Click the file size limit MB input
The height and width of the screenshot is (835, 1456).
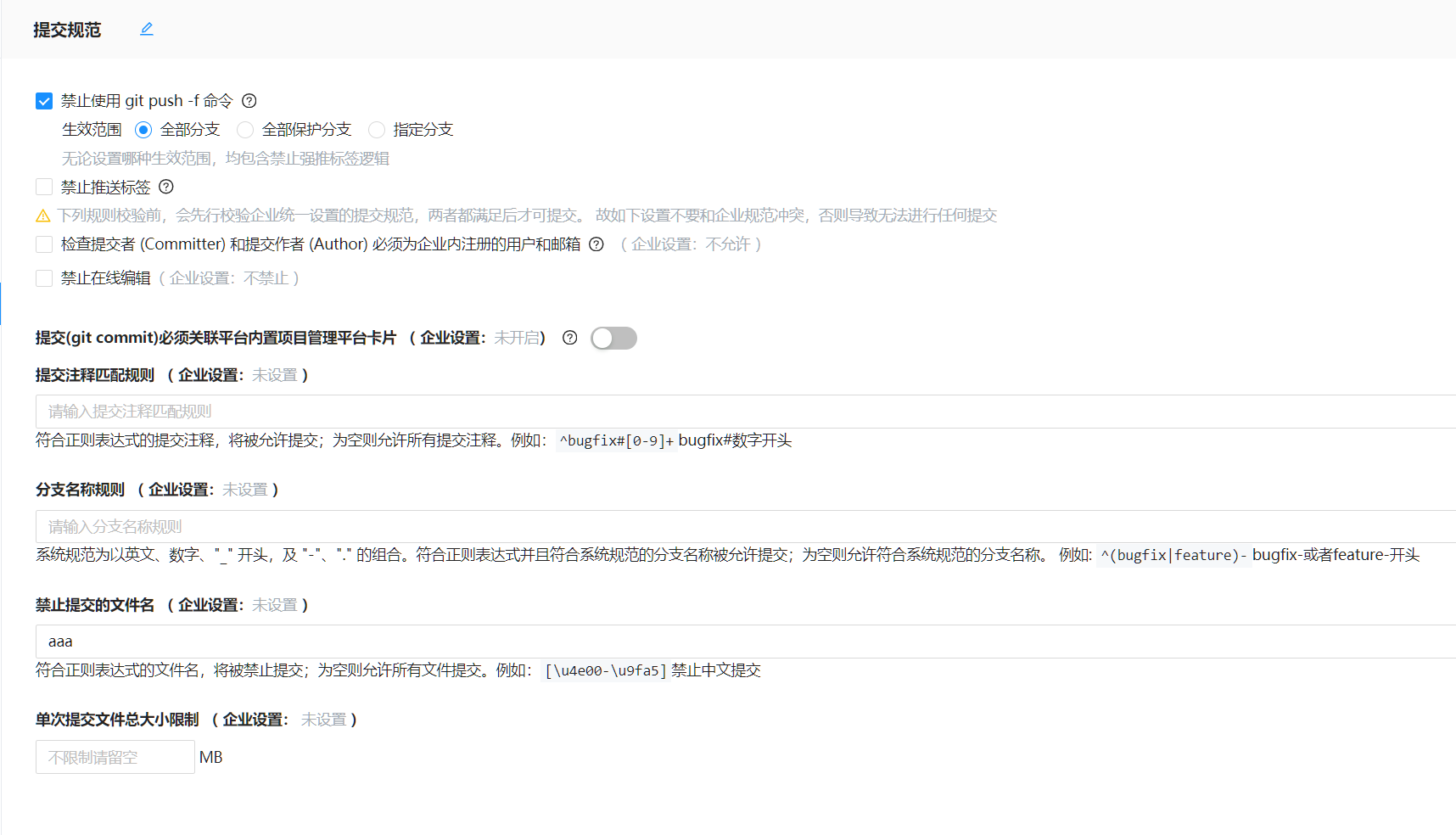(115, 757)
